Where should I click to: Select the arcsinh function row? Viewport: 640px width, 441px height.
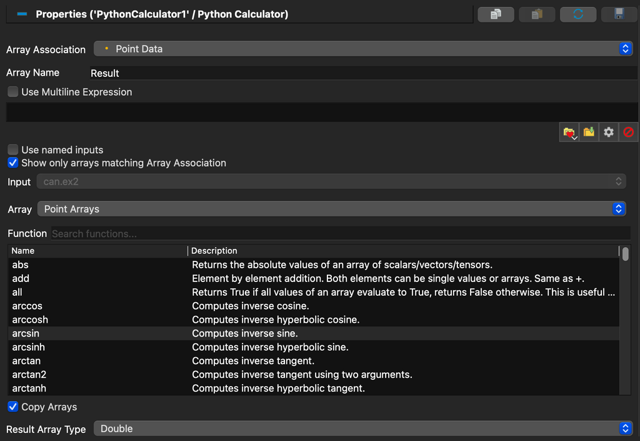(313, 347)
